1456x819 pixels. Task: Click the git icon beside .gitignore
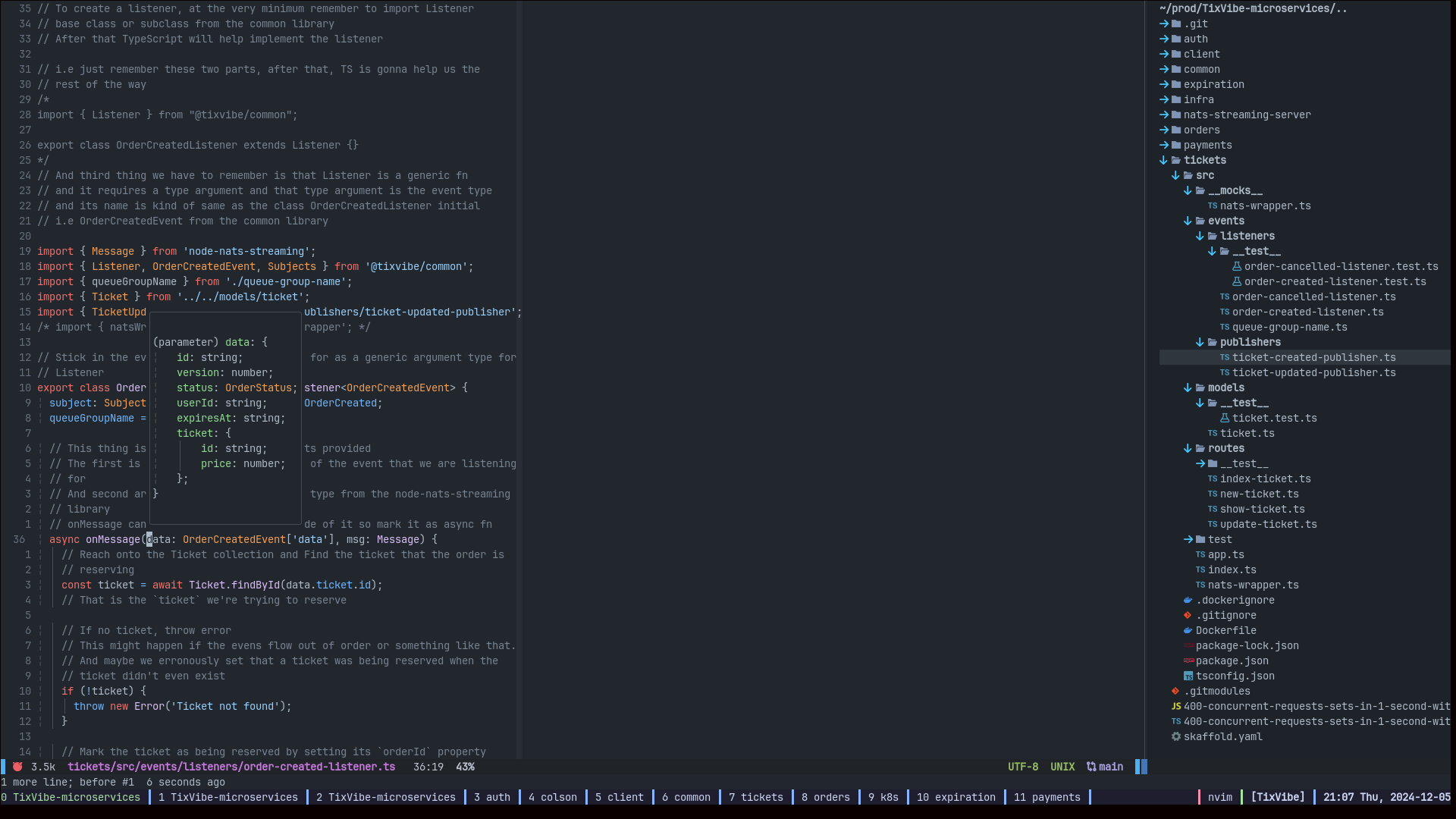(1188, 615)
